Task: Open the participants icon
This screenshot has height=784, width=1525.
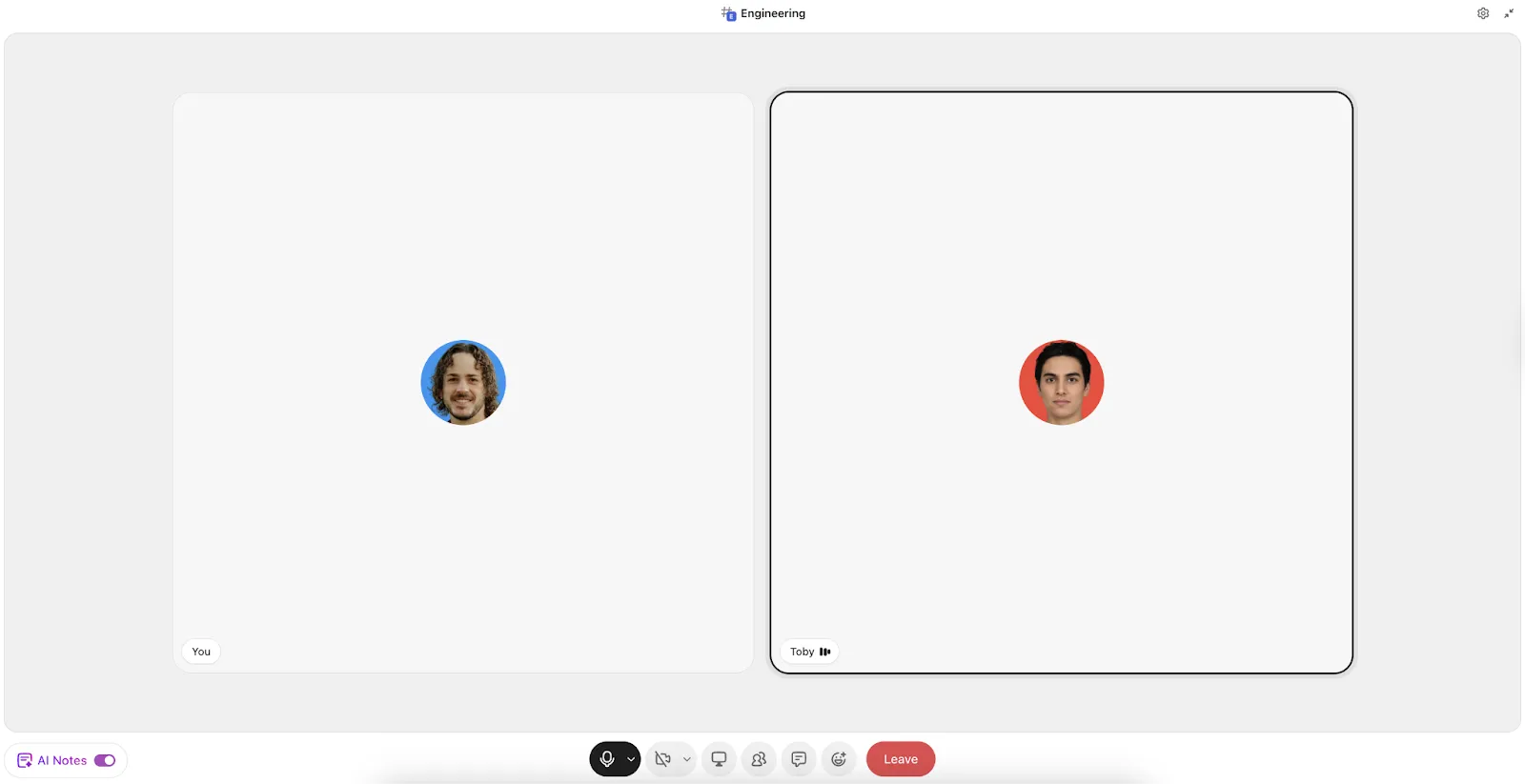Action: pyautogui.click(x=759, y=759)
